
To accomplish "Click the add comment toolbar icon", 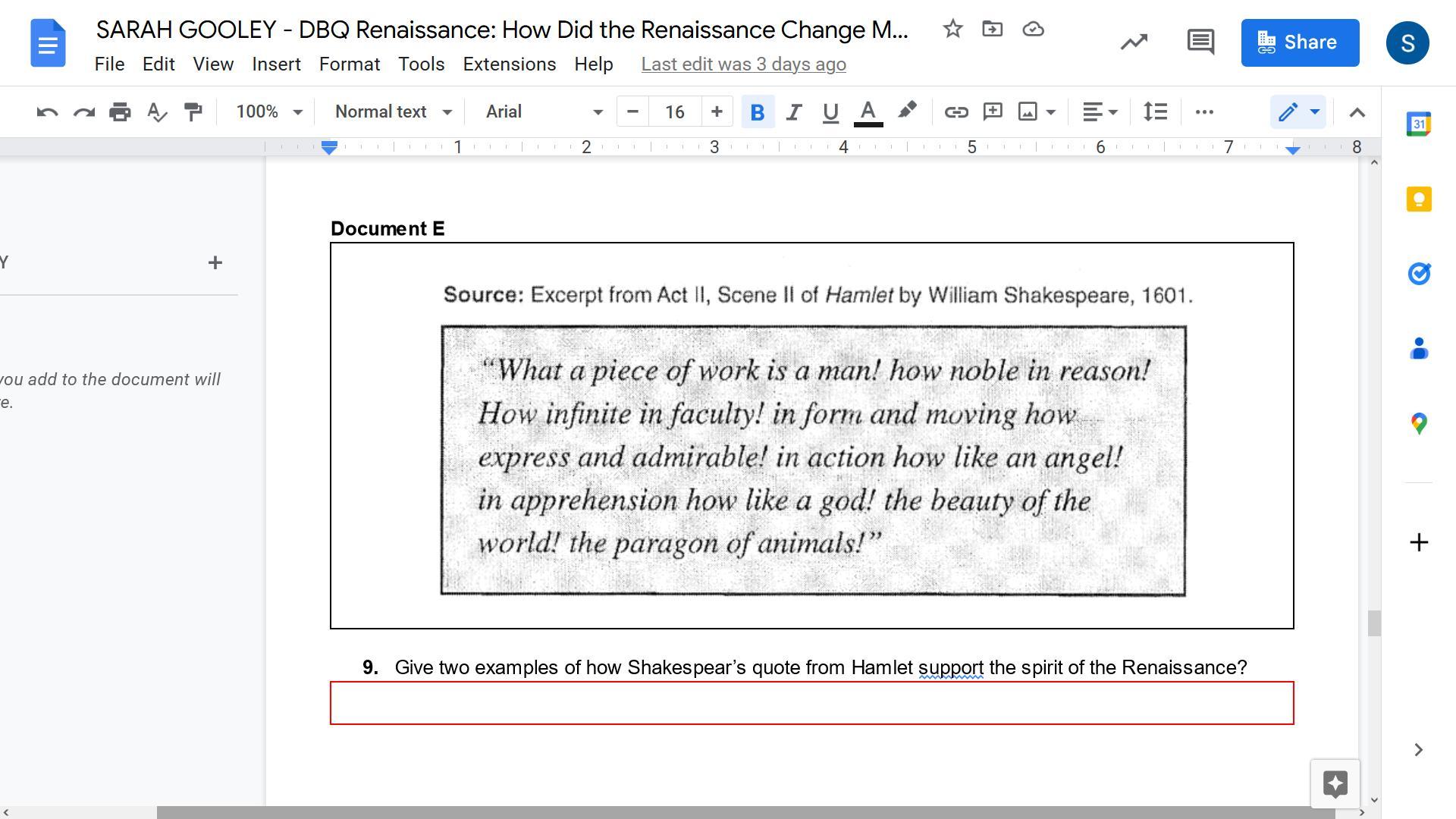I will pyautogui.click(x=992, y=112).
